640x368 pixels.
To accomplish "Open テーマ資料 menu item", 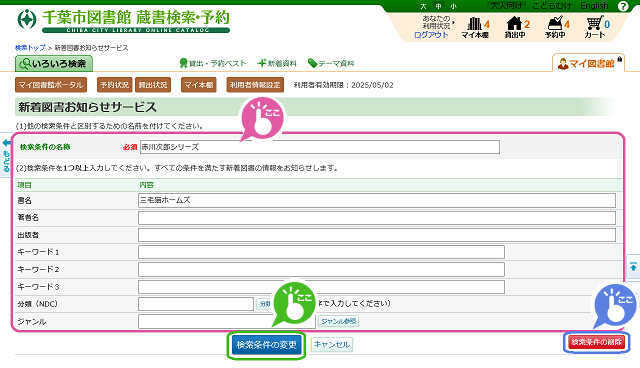I will 331,63.
